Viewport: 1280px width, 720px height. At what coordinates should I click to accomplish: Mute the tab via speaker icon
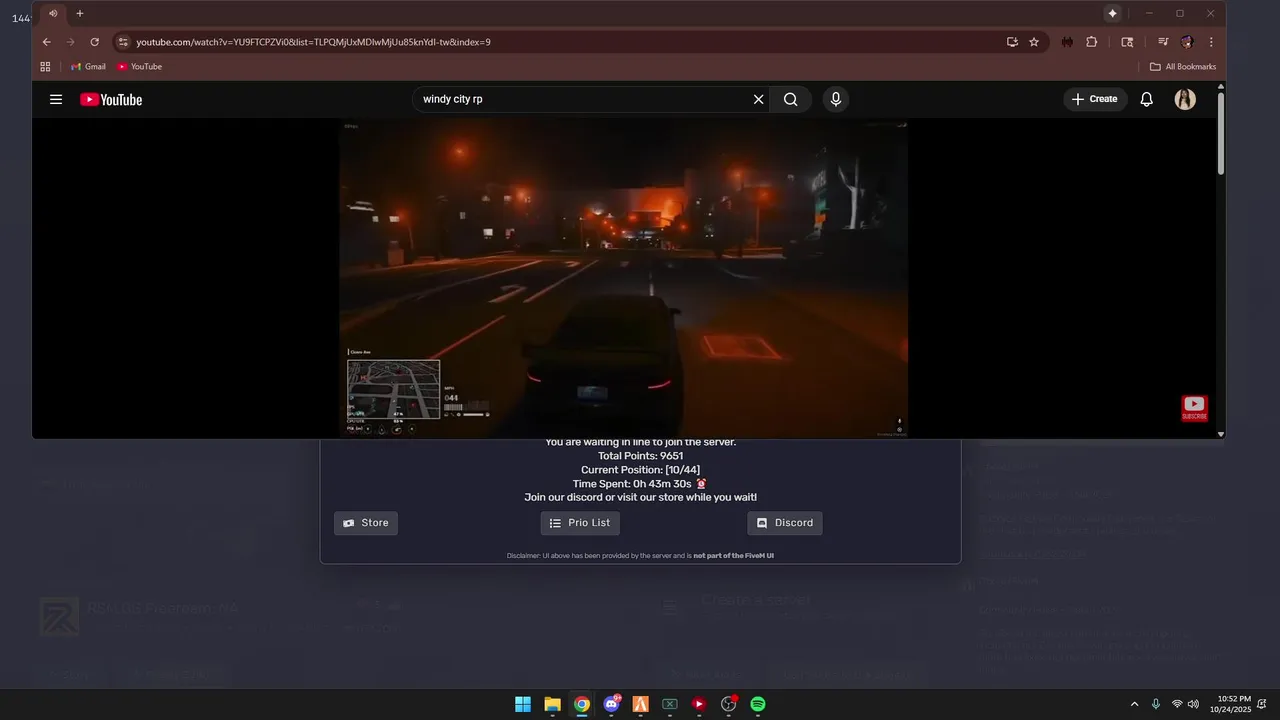(x=53, y=13)
